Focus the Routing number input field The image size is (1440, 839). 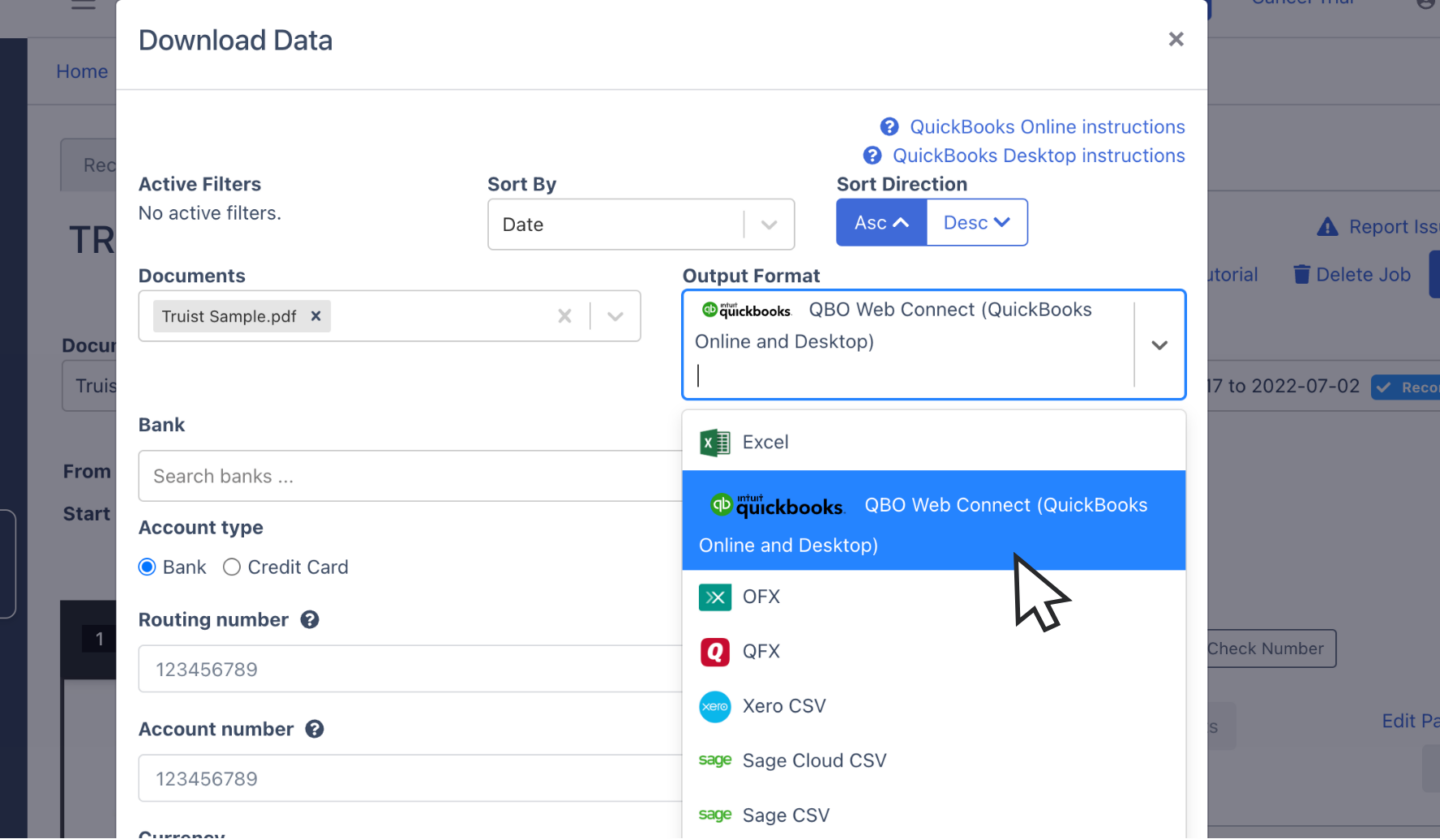click(x=410, y=669)
